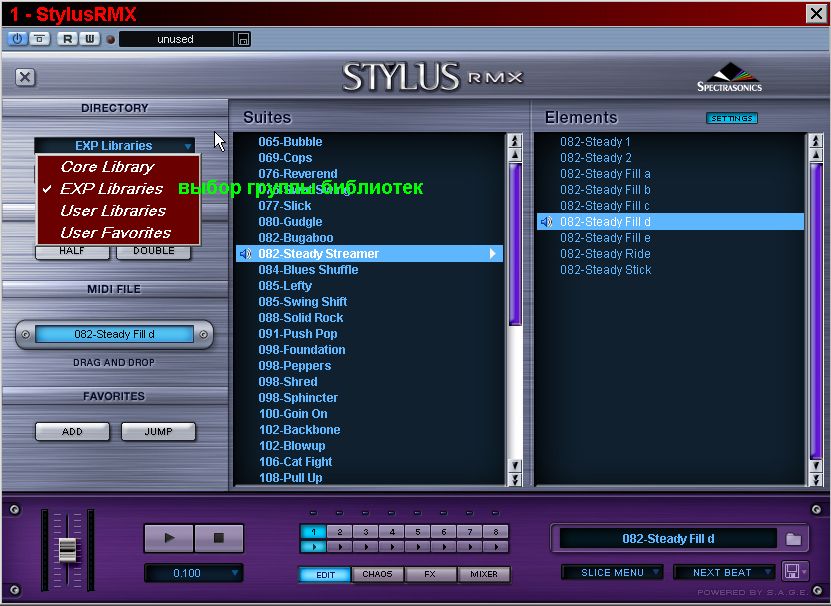
Task: Click the HALF tempo button
Action: tap(72, 251)
